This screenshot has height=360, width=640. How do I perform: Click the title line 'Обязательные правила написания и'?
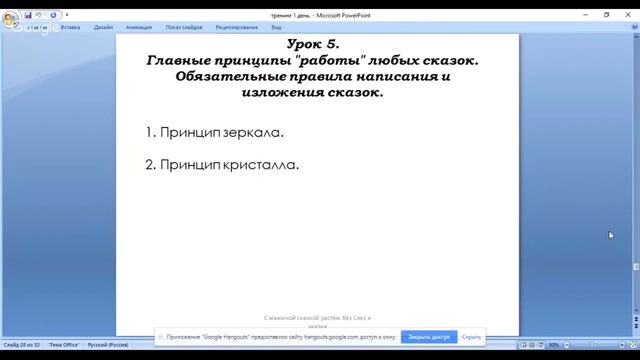coord(313,76)
